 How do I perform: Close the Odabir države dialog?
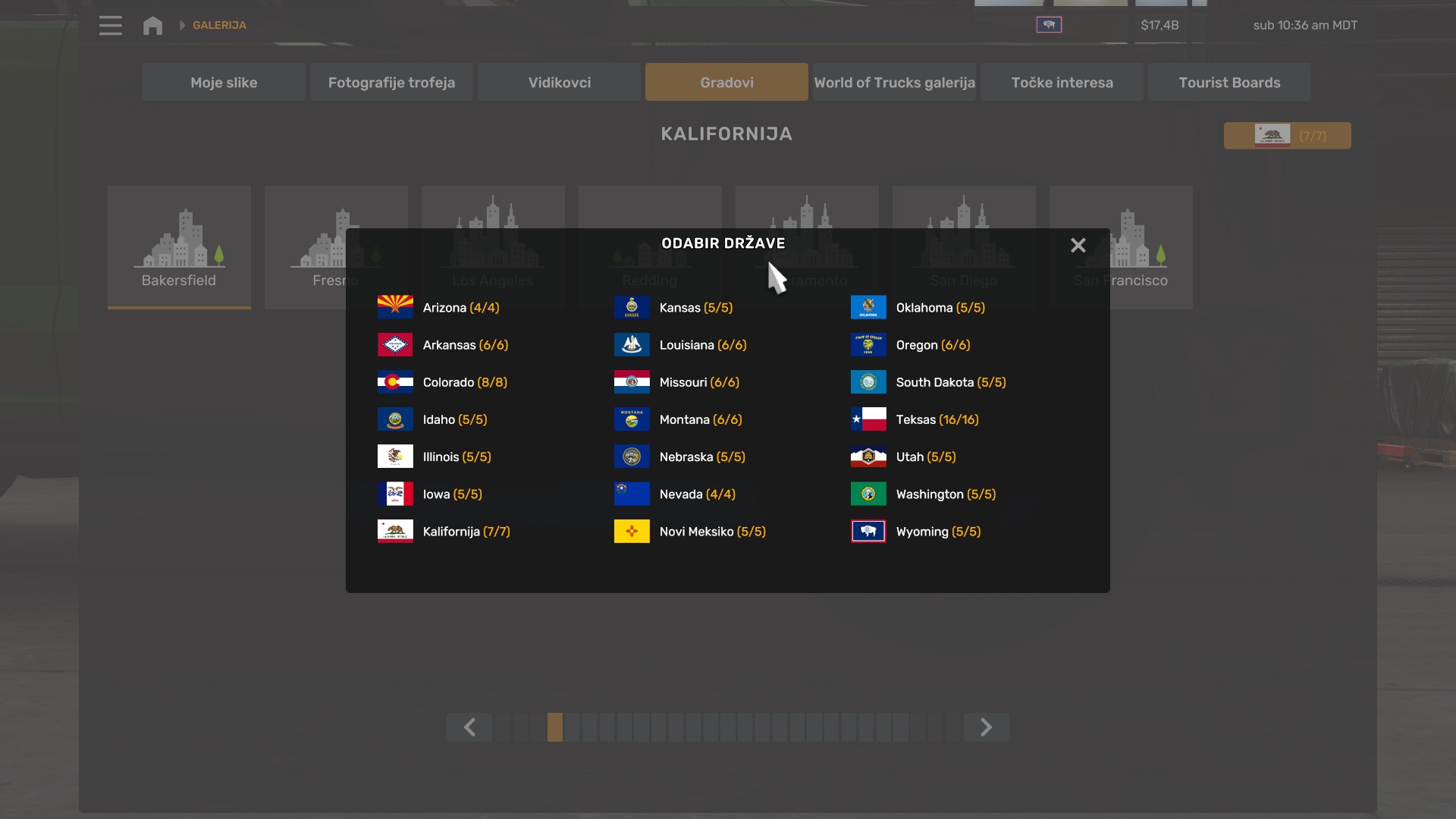pos(1078,245)
